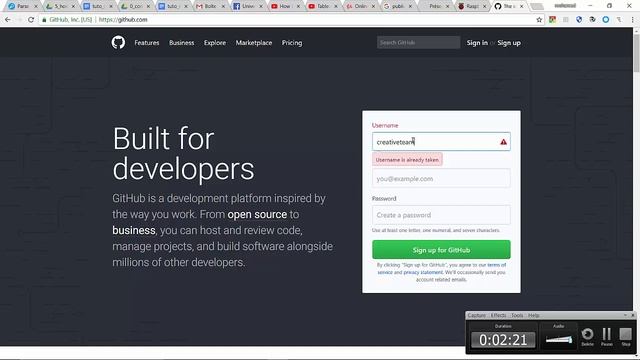Click the blue shield extension icon
This screenshot has width=640, height=360.
click(x=579, y=20)
